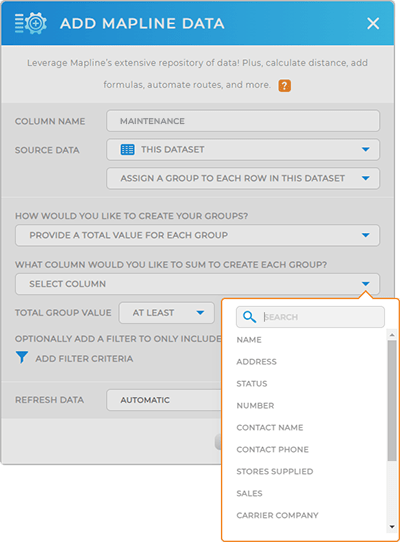The height and width of the screenshot is (542, 400).
Task: Open the This Dataset source dropdown
Action: 243,150
